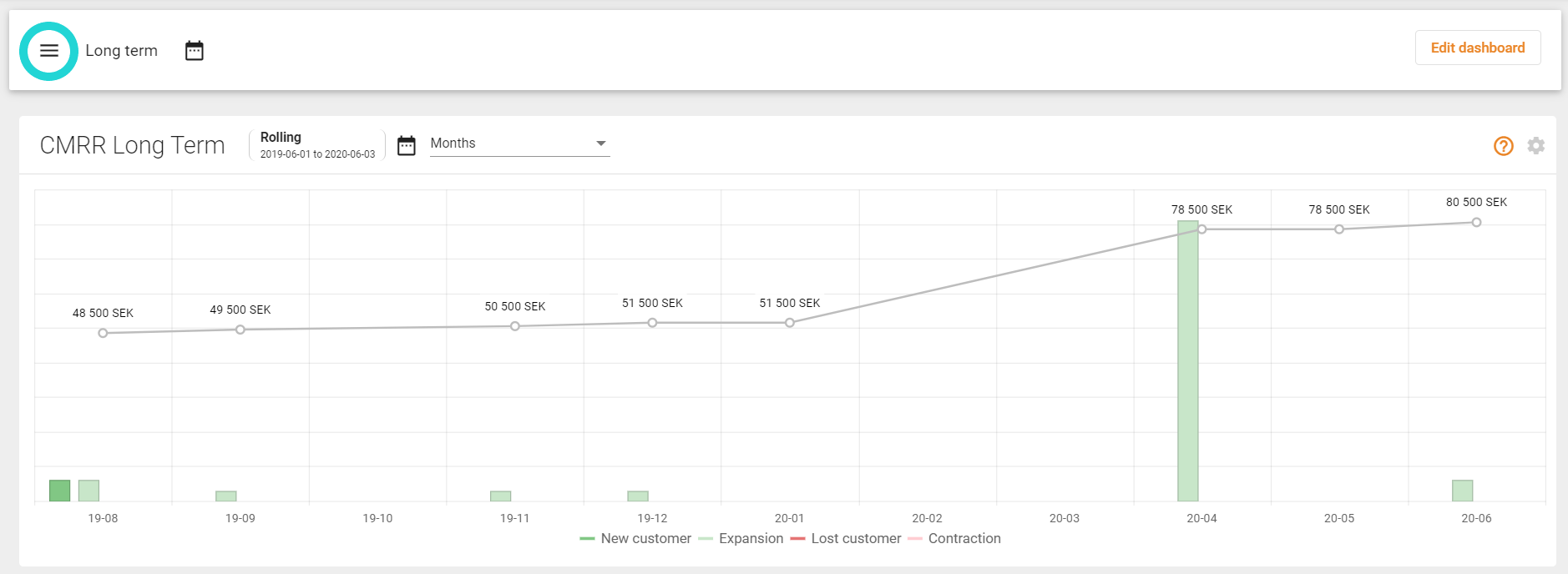
Task: Select the 20-06 data point on line
Action: (1477, 223)
